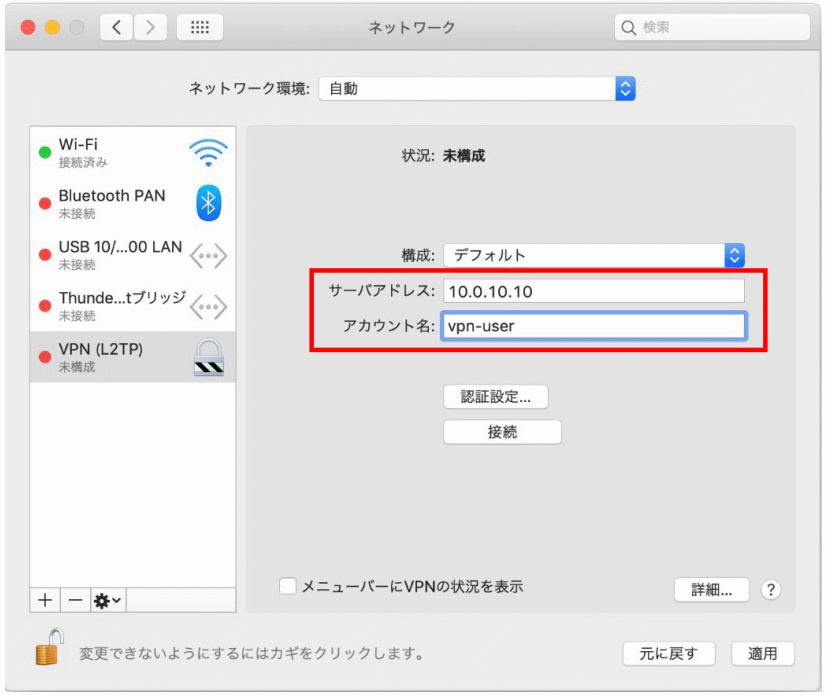Click the 認証設定... button
Image resolution: width=825 pixels, height=696 pixels.
(x=496, y=396)
